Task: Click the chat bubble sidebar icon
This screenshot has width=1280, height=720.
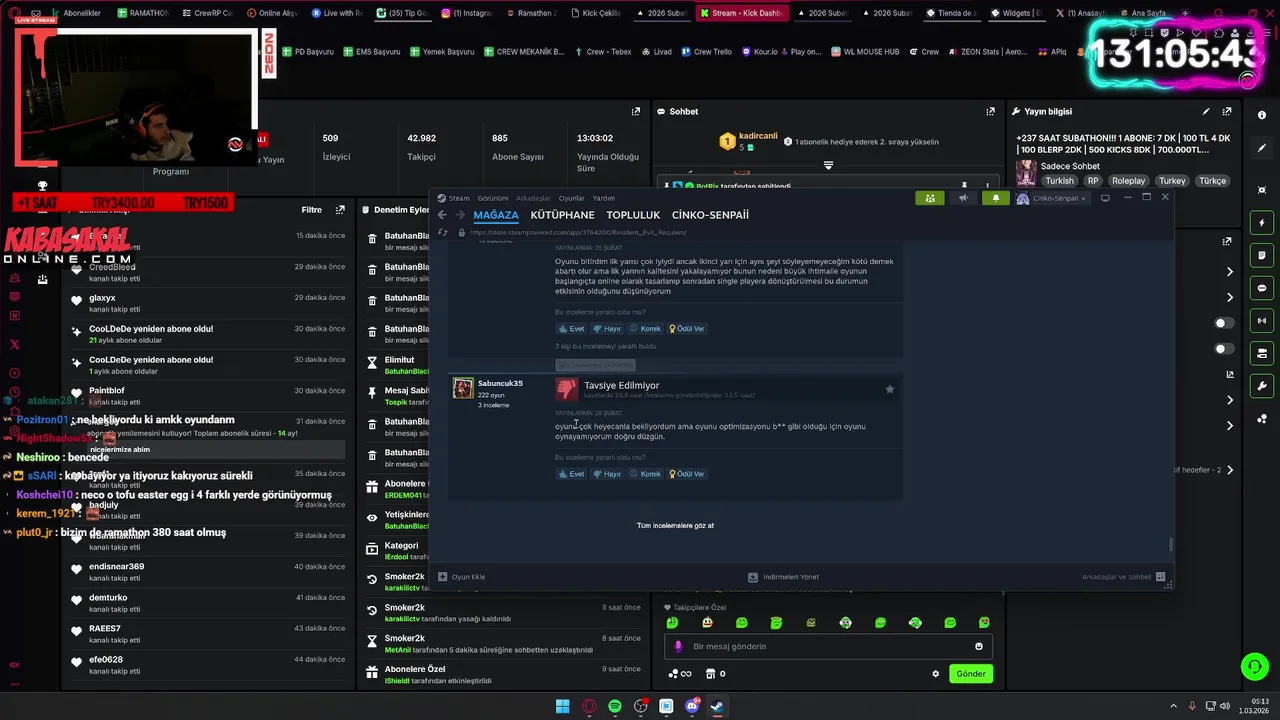Action: [x=1262, y=288]
